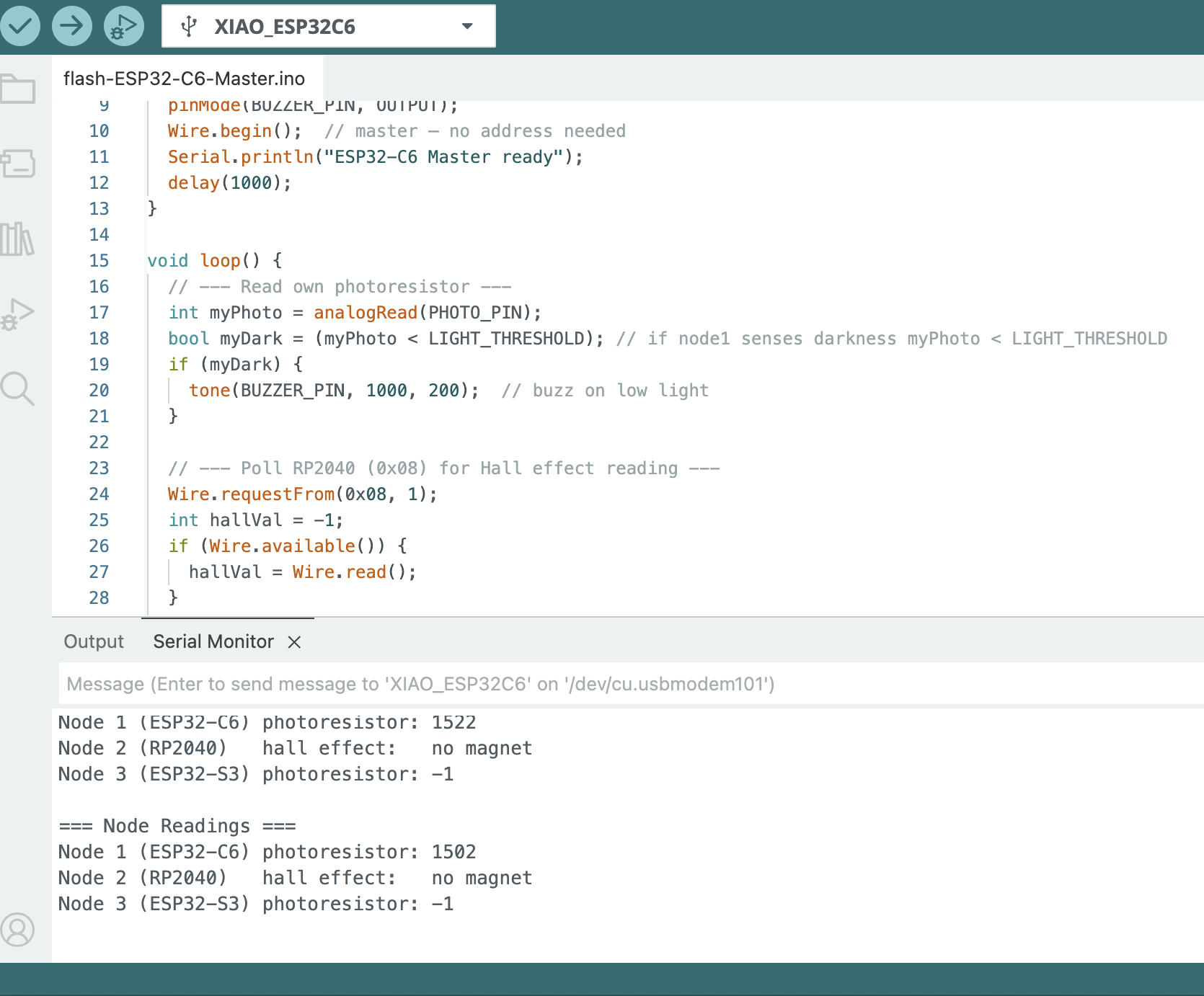The height and width of the screenshot is (996, 1204).
Task: Click the Upload arrow button
Action: pos(71,26)
